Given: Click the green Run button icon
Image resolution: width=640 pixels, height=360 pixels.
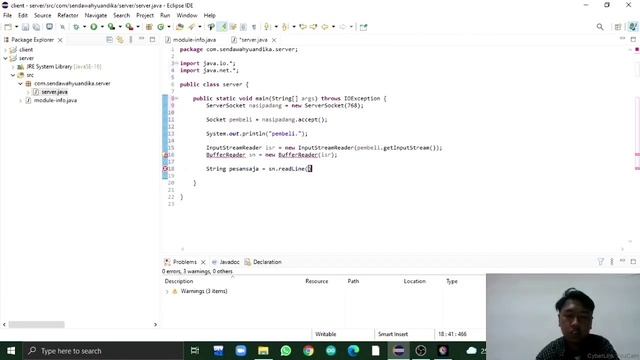Looking at the screenshot, I should coord(93,27).
